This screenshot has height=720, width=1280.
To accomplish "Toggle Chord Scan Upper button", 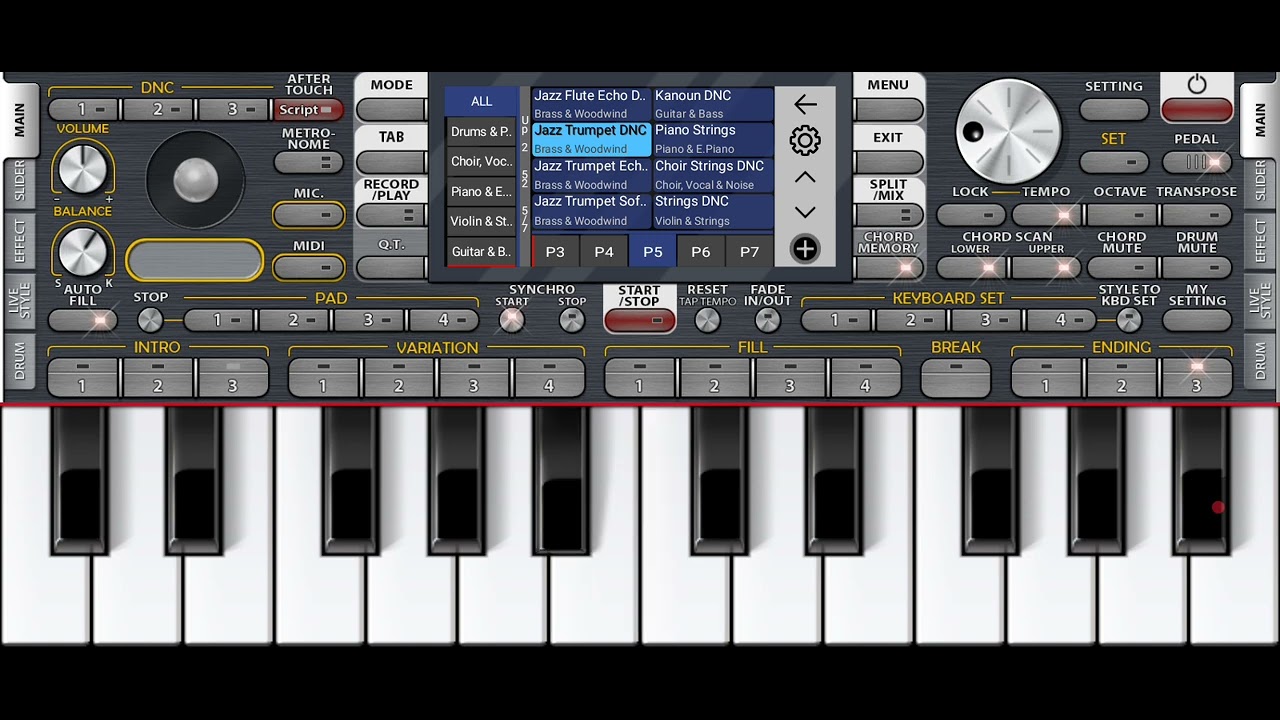I will (x=1046, y=268).
